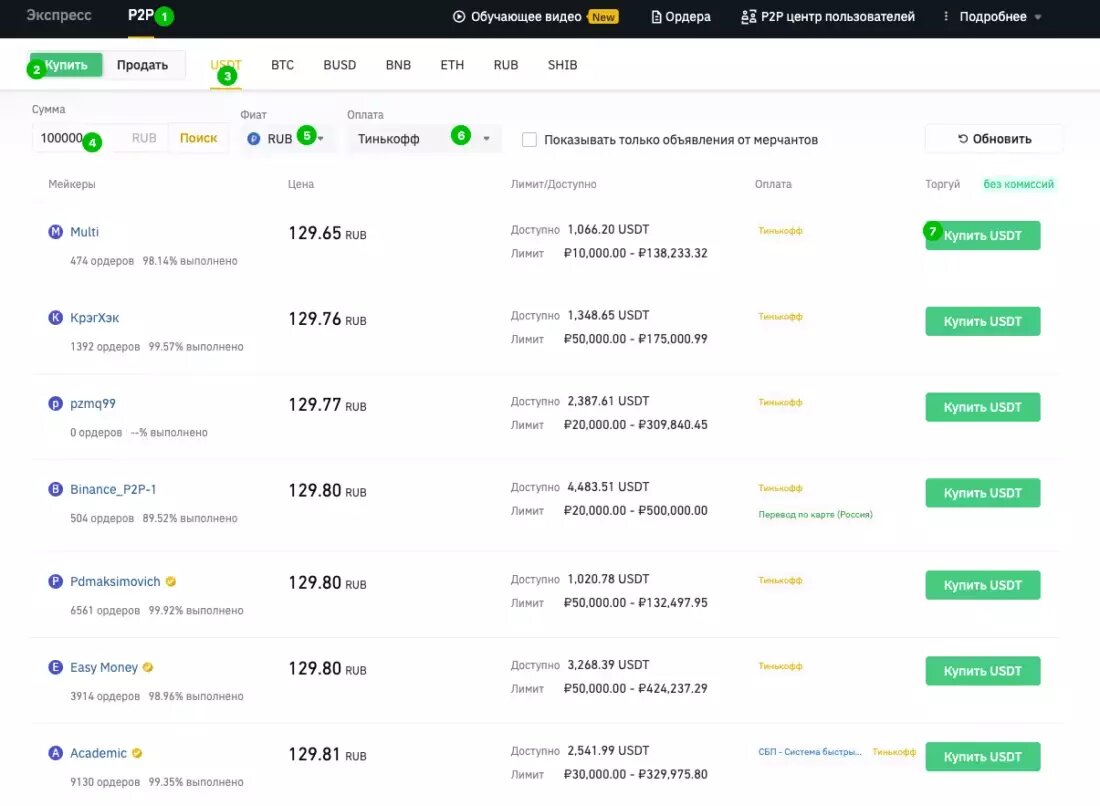Image resolution: width=1100 pixels, height=806 pixels.
Task: Select the BNB crypto tab
Action: tap(398, 65)
